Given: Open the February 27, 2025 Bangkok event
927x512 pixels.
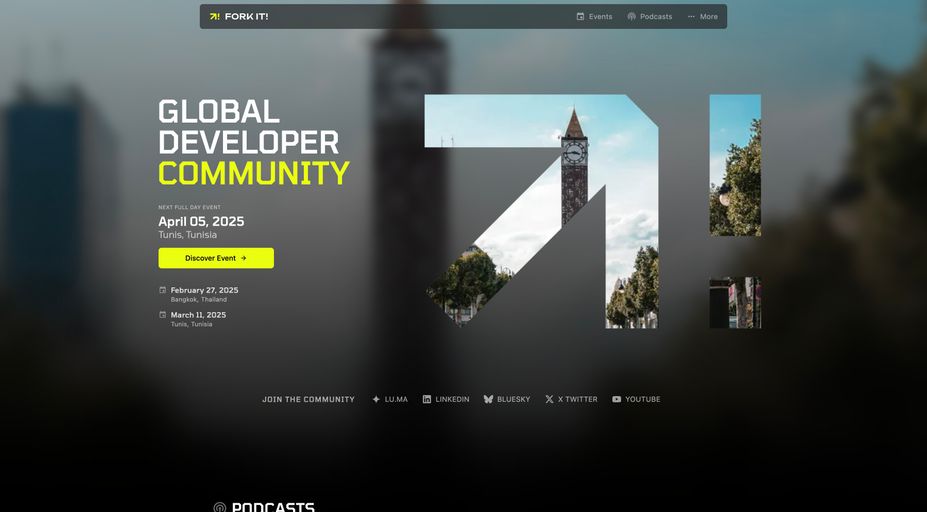Looking at the screenshot, I should click(x=204, y=290).
